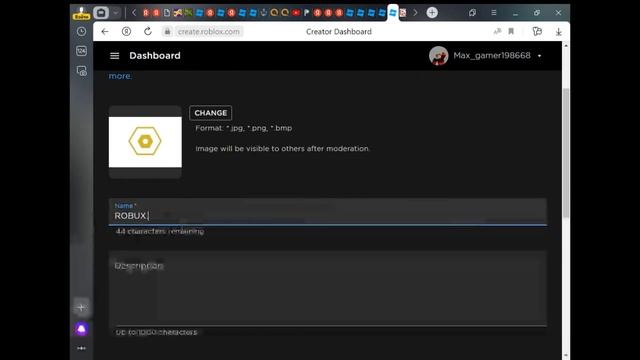The width and height of the screenshot is (640, 360).
Task: Focus the Name field containing ROBUX
Action: point(327,212)
